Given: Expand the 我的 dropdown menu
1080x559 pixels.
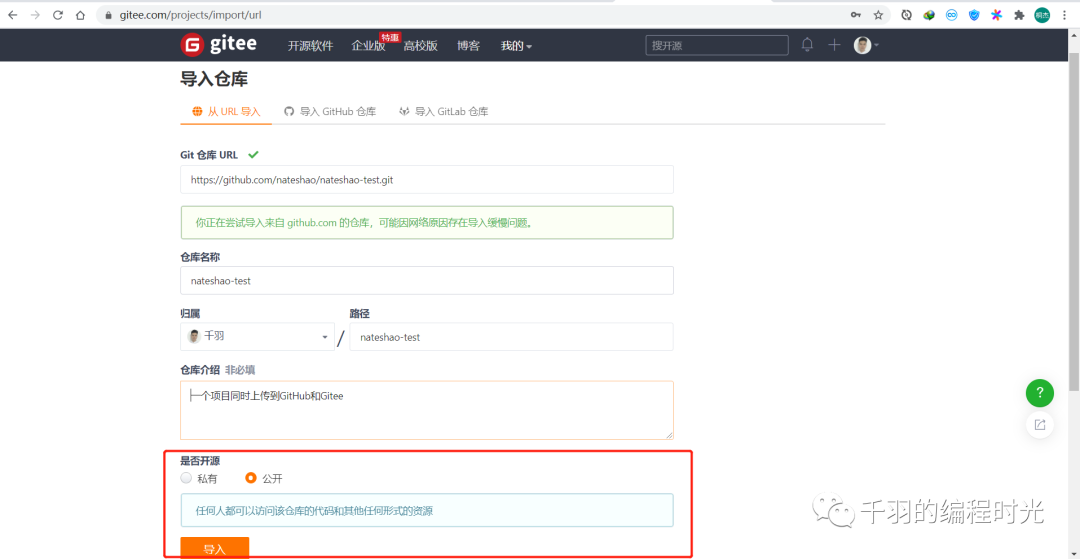Looking at the screenshot, I should (x=516, y=46).
